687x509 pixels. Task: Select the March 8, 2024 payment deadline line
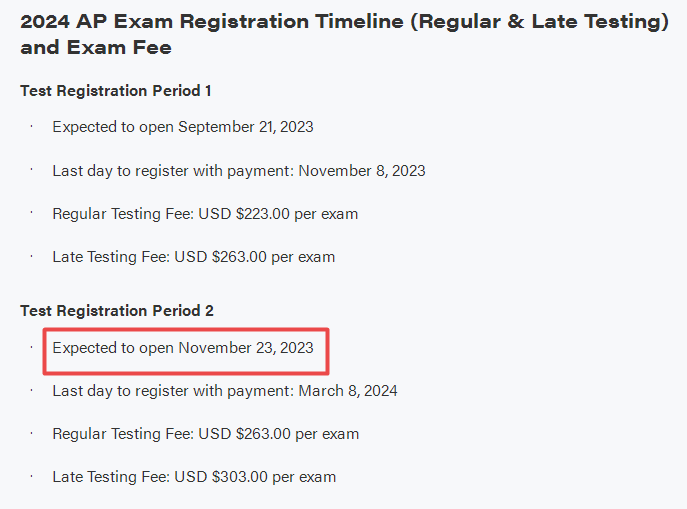coord(225,391)
